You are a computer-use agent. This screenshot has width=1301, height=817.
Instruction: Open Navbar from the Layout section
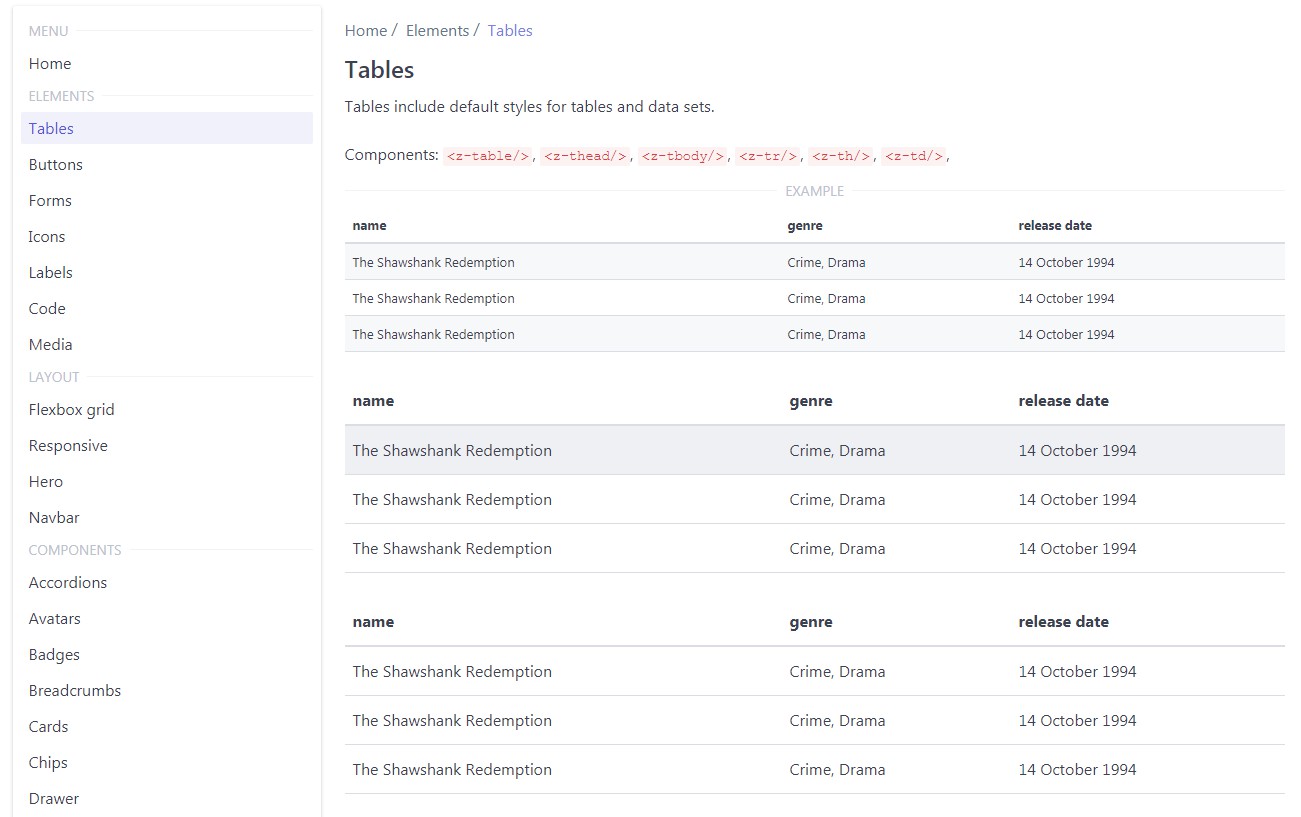click(166, 517)
